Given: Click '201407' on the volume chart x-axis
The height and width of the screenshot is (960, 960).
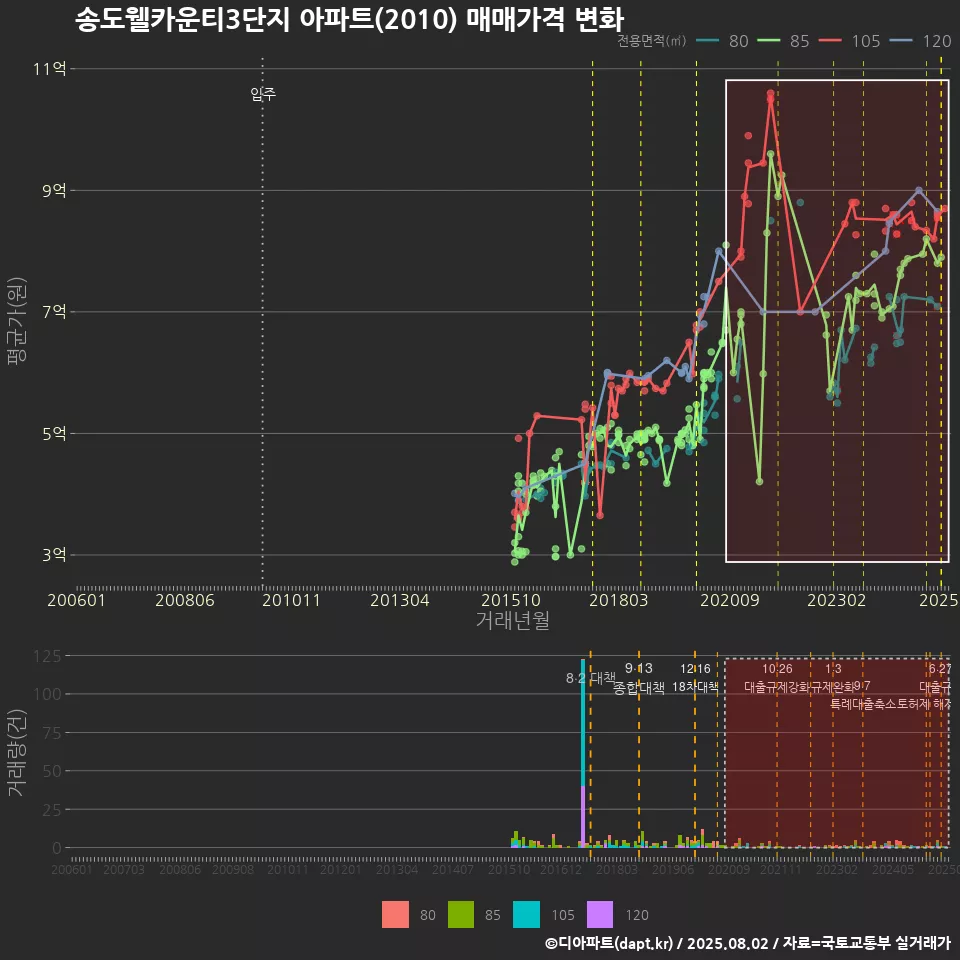Looking at the screenshot, I should pos(452,869).
